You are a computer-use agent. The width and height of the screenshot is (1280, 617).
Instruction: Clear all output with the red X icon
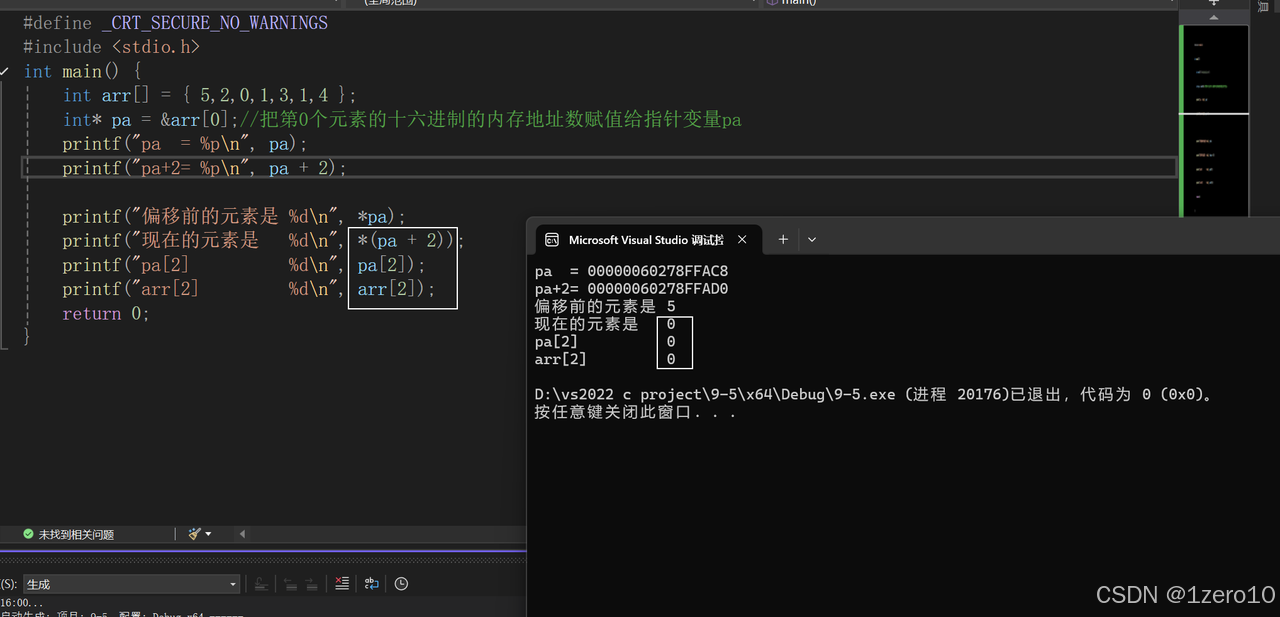pyautogui.click(x=342, y=584)
